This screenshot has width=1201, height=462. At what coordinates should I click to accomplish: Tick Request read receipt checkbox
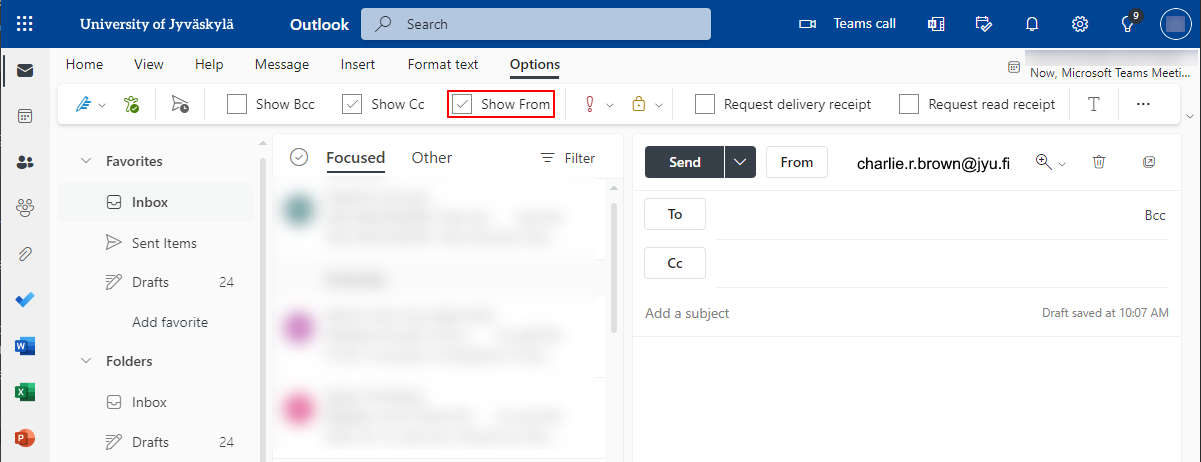click(x=909, y=104)
